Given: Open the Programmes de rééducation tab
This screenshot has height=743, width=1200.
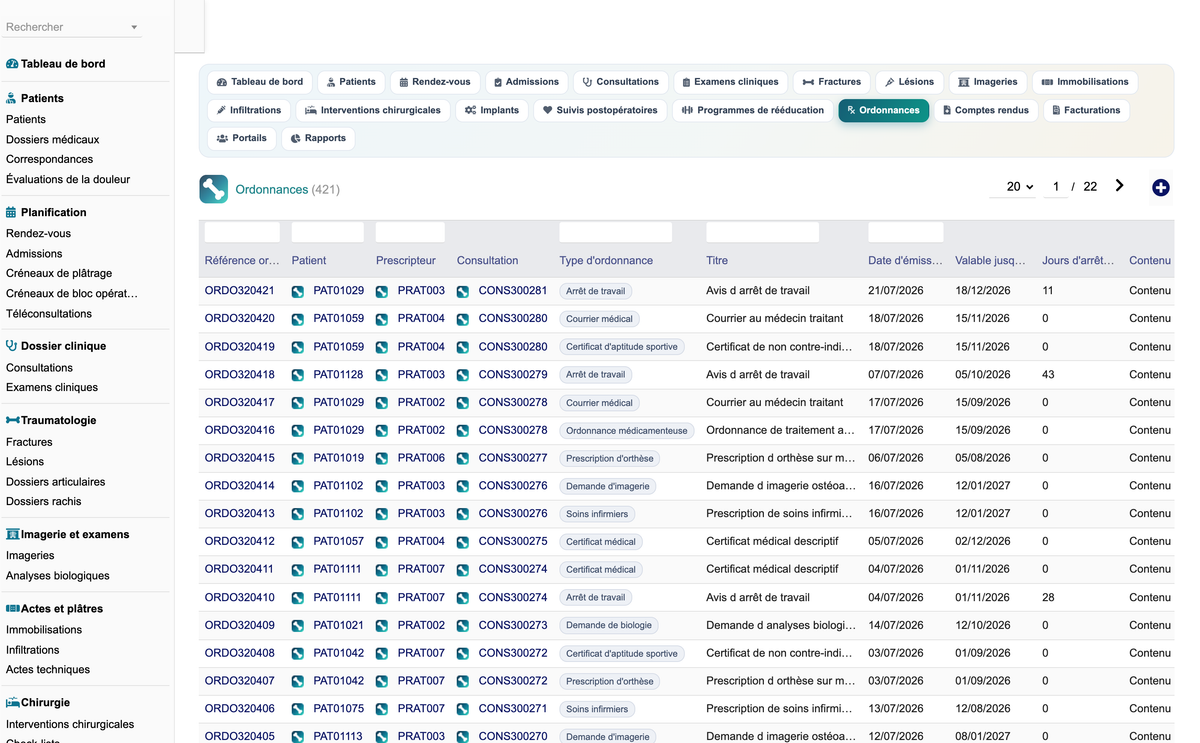Looking at the screenshot, I should pos(753,110).
